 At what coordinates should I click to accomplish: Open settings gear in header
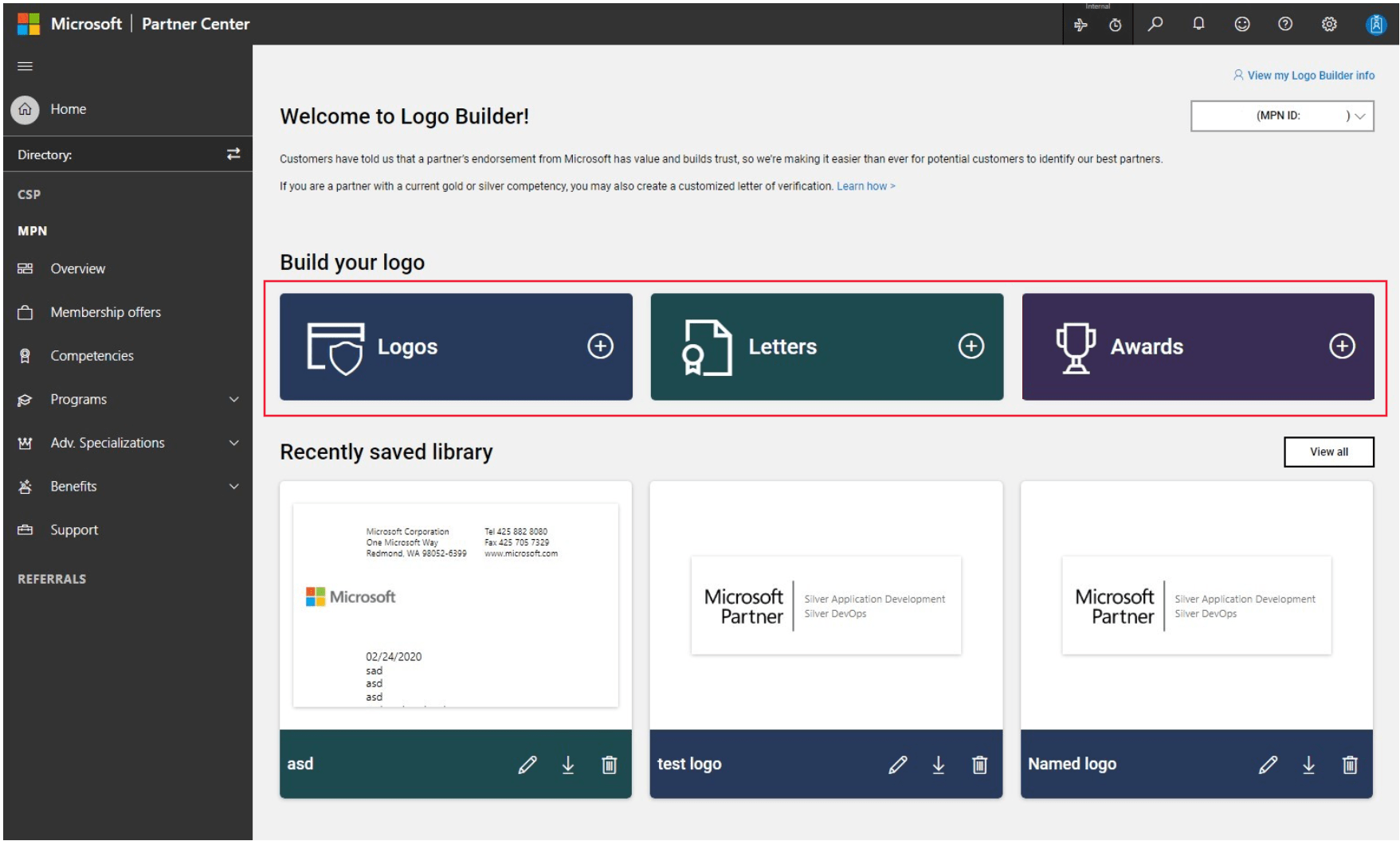coord(1329,24)
